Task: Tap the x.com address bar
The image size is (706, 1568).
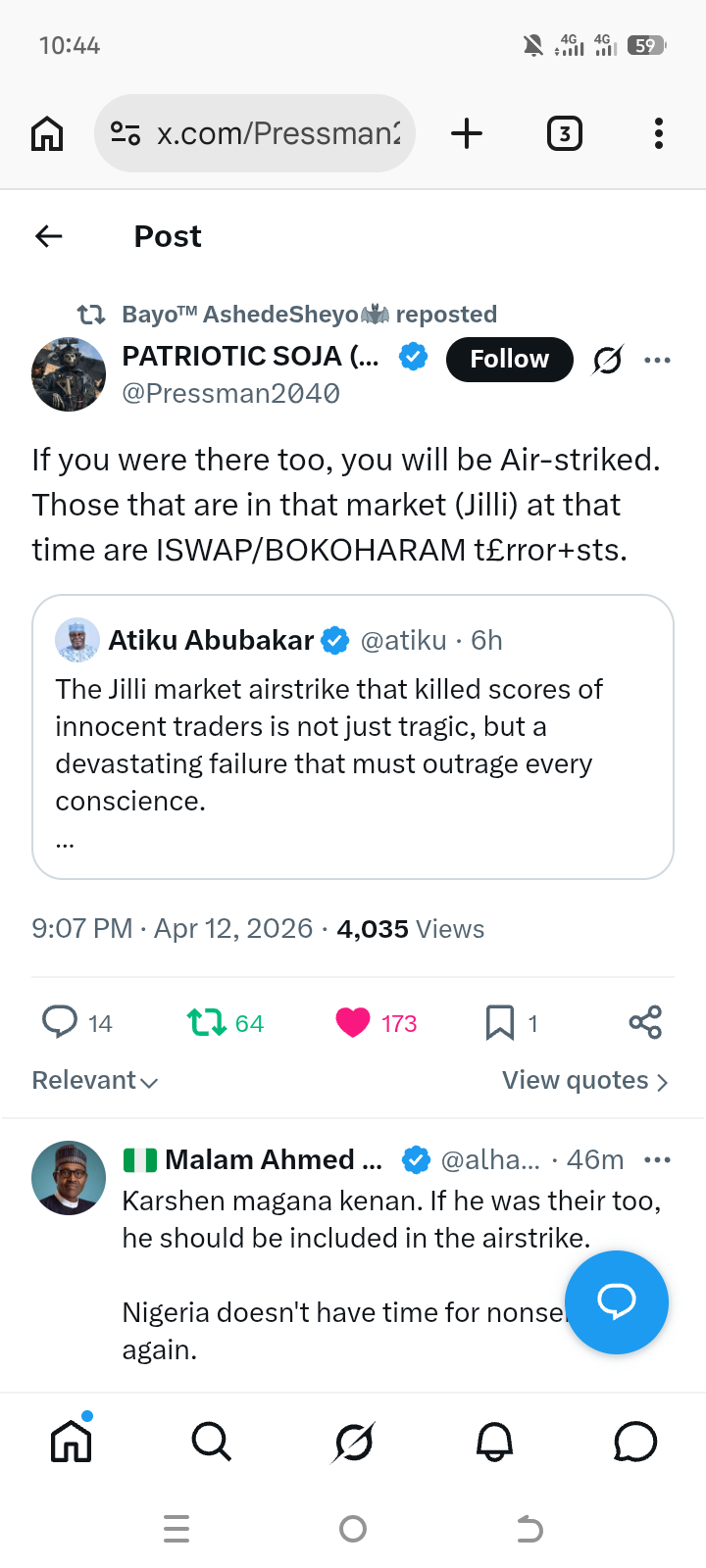Action: pyautogui.click(x=255, y=133)
